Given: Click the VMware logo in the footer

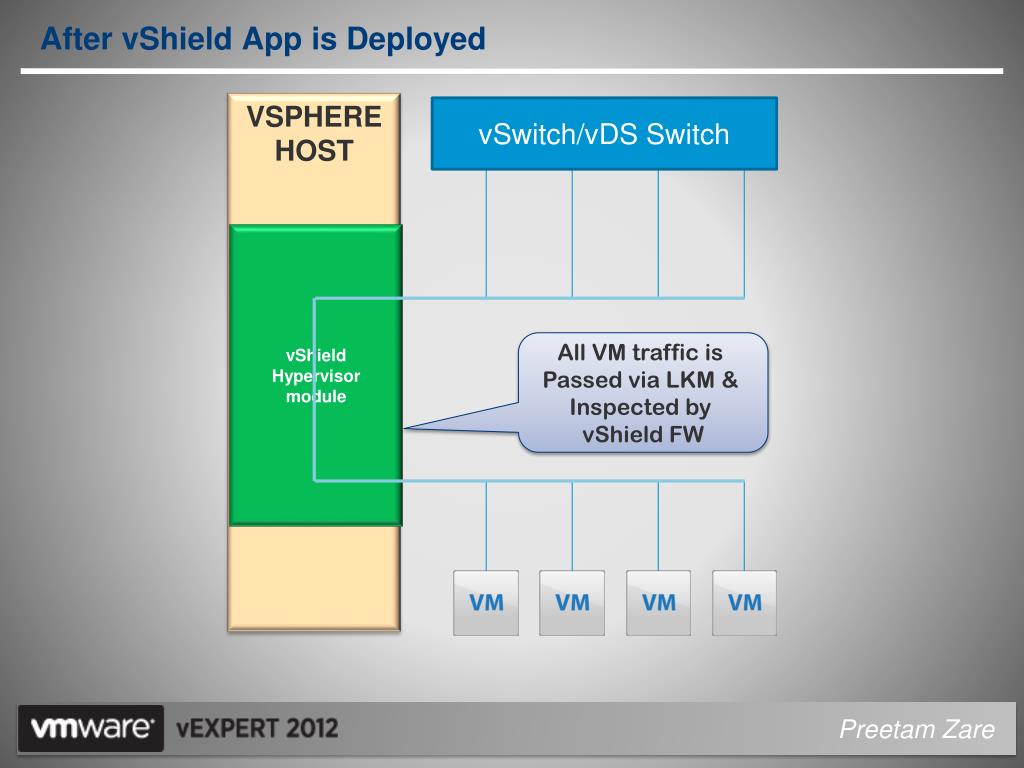Looking at the screenshot, I should 91,728.
